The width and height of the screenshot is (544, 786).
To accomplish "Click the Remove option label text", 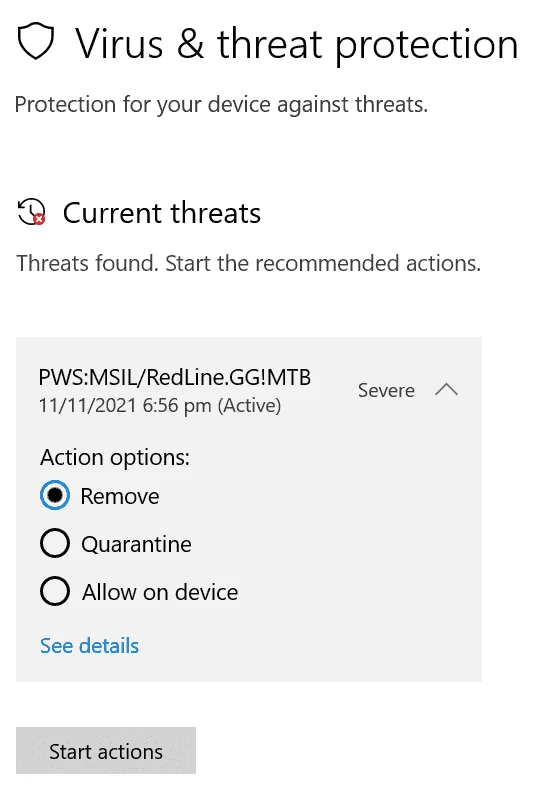I will (x=120, y=496).
